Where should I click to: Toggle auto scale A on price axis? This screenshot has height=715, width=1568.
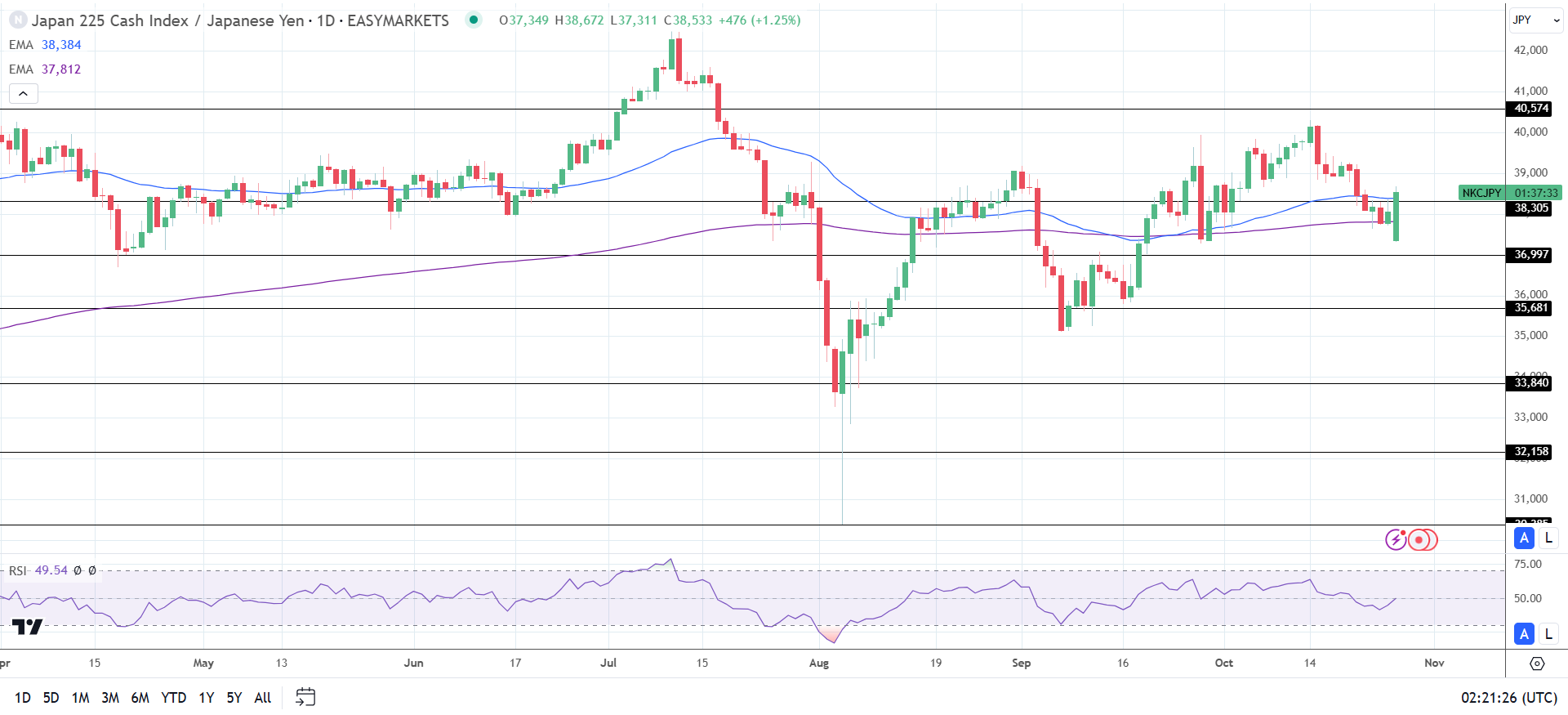pyautogui.click(x=1524, y=538)
